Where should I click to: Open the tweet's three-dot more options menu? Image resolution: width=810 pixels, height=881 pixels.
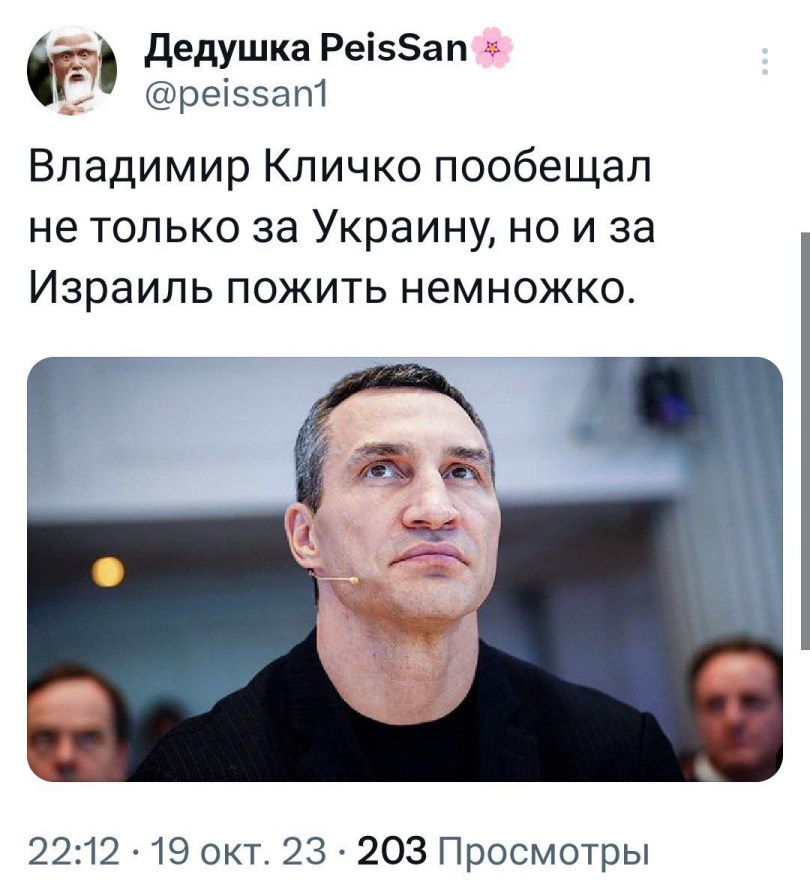point(765,62)
